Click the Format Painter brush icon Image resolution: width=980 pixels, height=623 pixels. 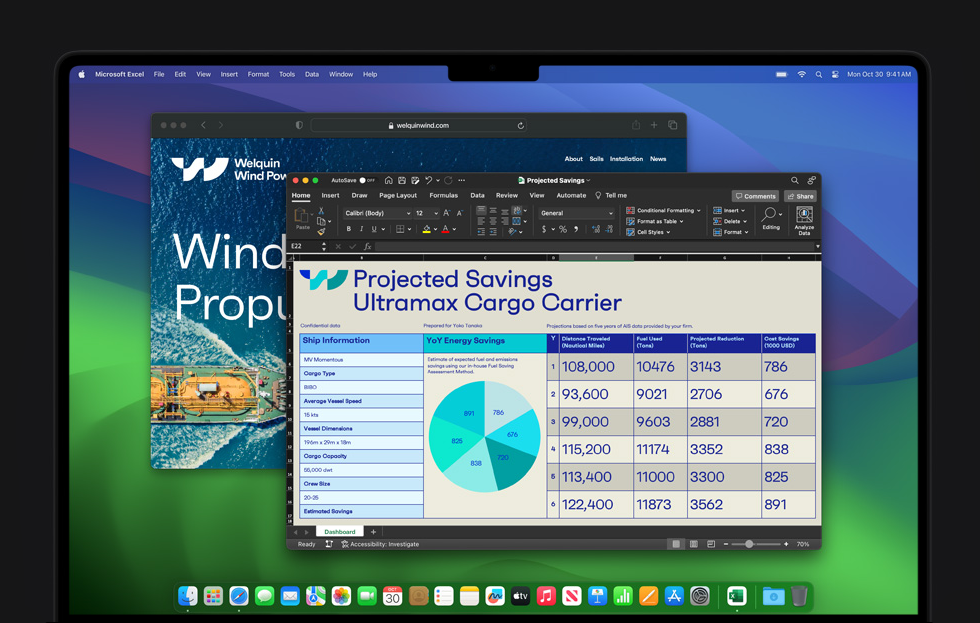coord(321,232)
